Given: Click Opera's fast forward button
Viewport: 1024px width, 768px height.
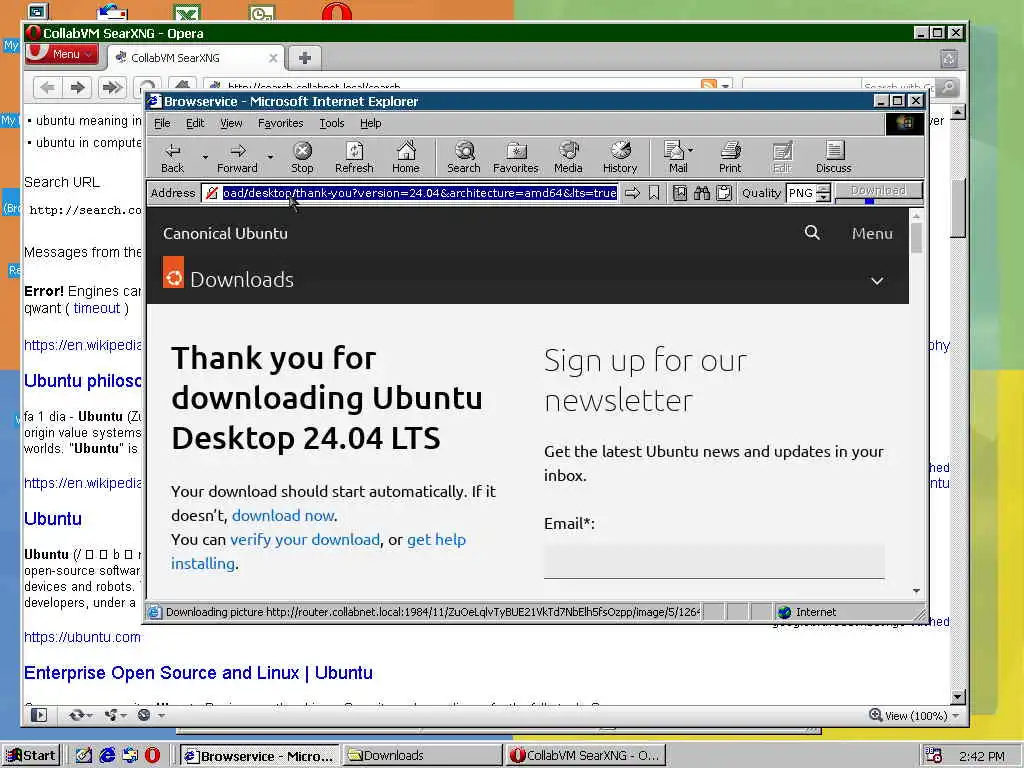Looking at the screenshot, I should 112,88.
